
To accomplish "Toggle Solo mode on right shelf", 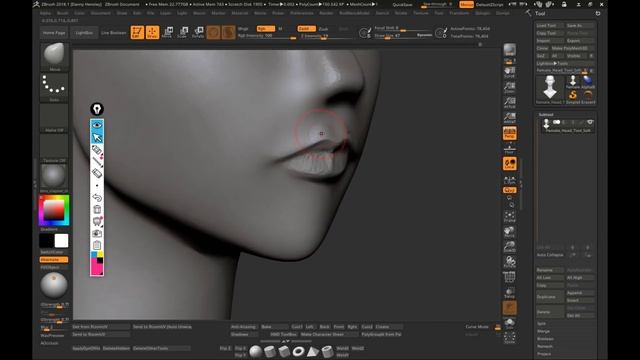I will [509, 324].
